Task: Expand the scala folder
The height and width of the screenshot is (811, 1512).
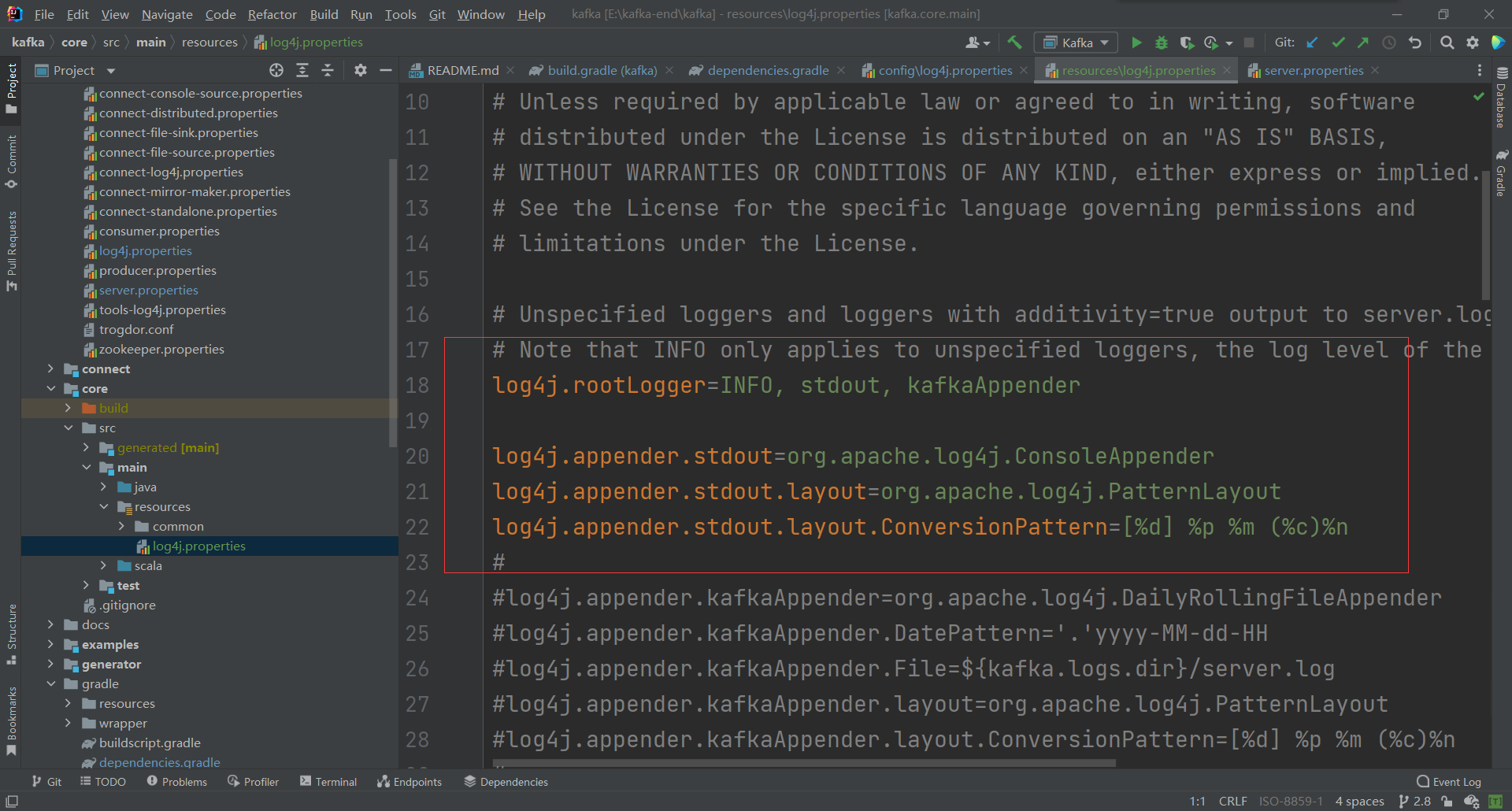Action: pos(103,565)
